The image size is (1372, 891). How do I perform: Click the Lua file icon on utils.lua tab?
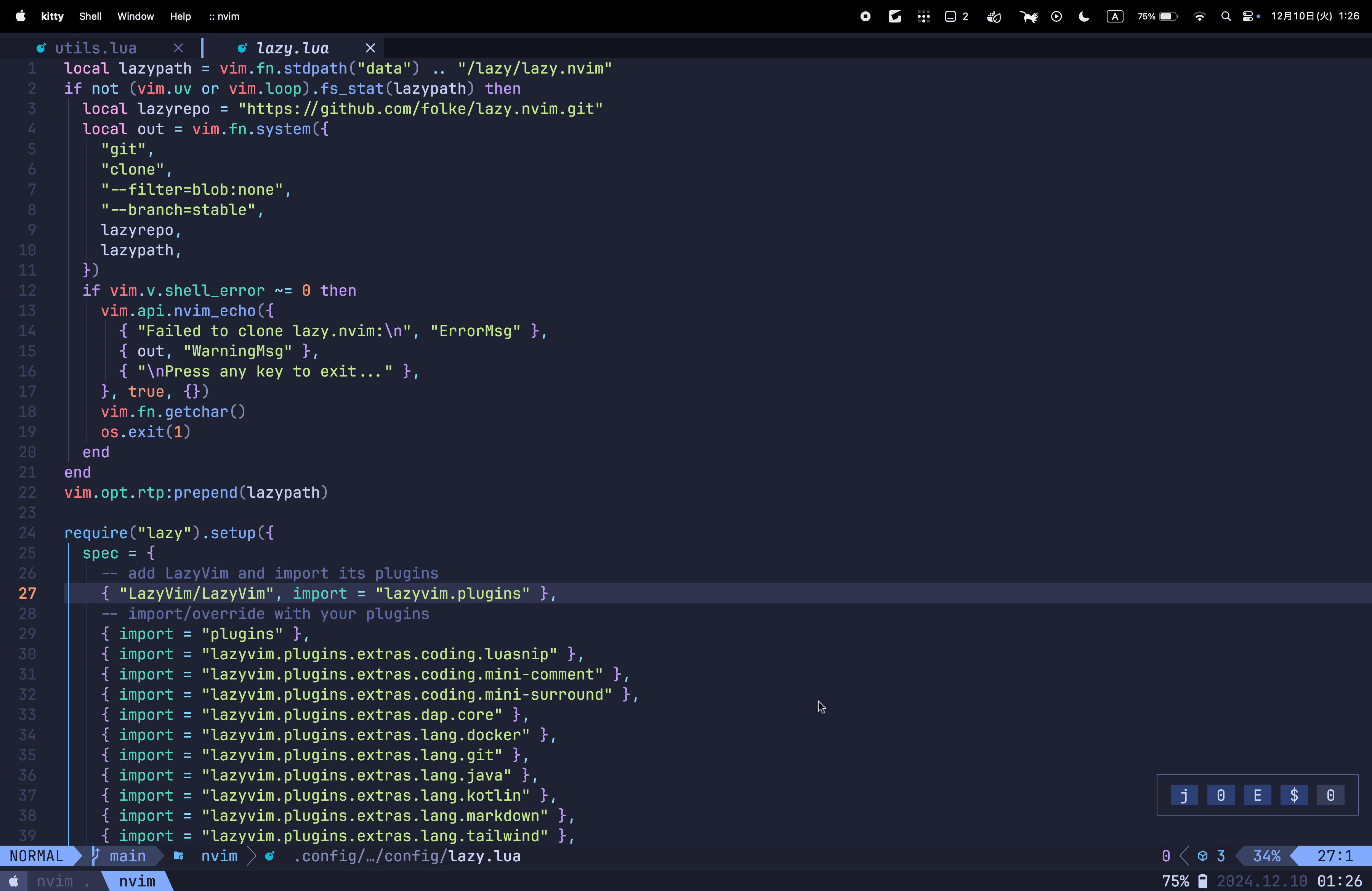pos(40,48)
